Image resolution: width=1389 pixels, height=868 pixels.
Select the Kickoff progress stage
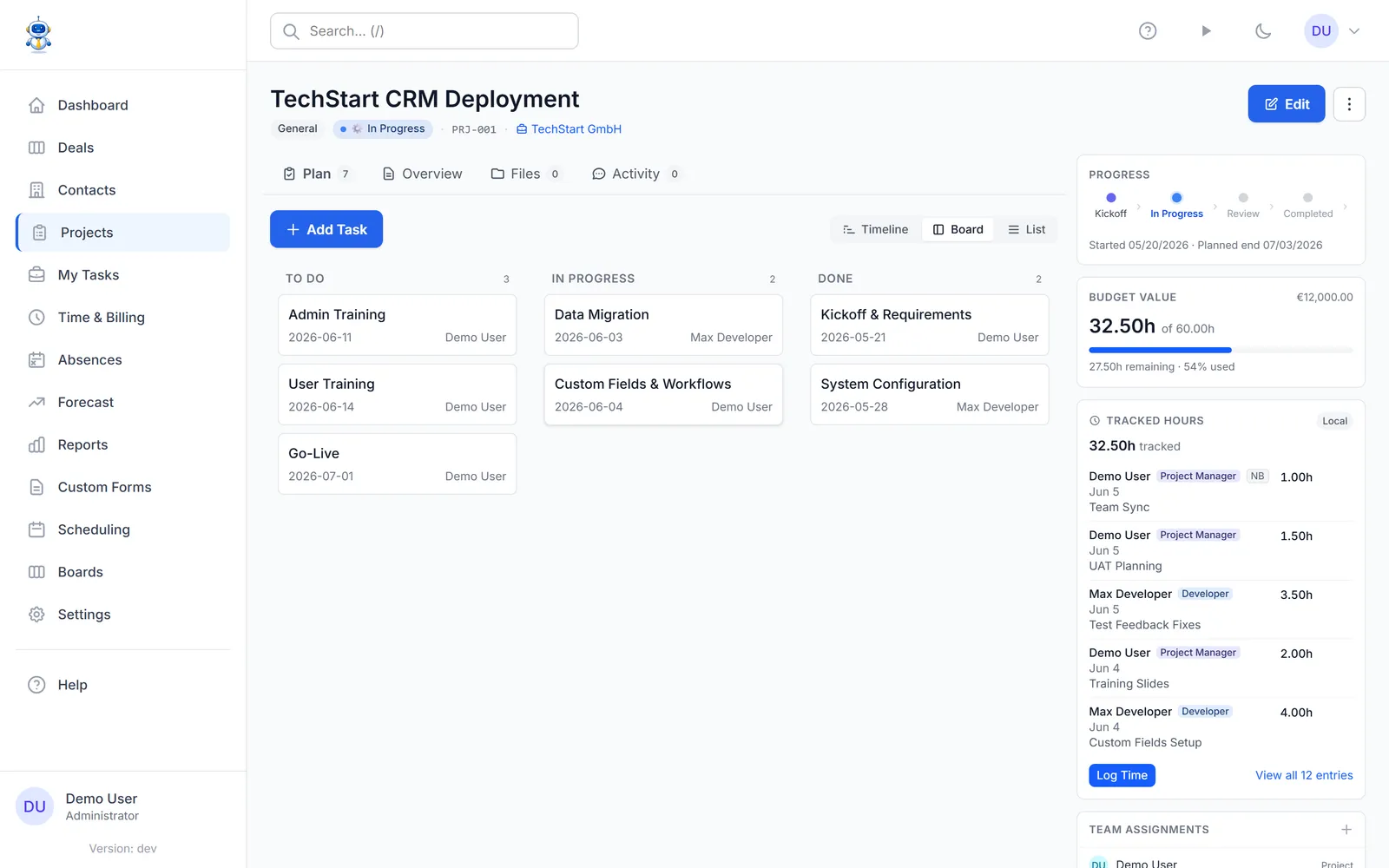(x=1110, y=206)
